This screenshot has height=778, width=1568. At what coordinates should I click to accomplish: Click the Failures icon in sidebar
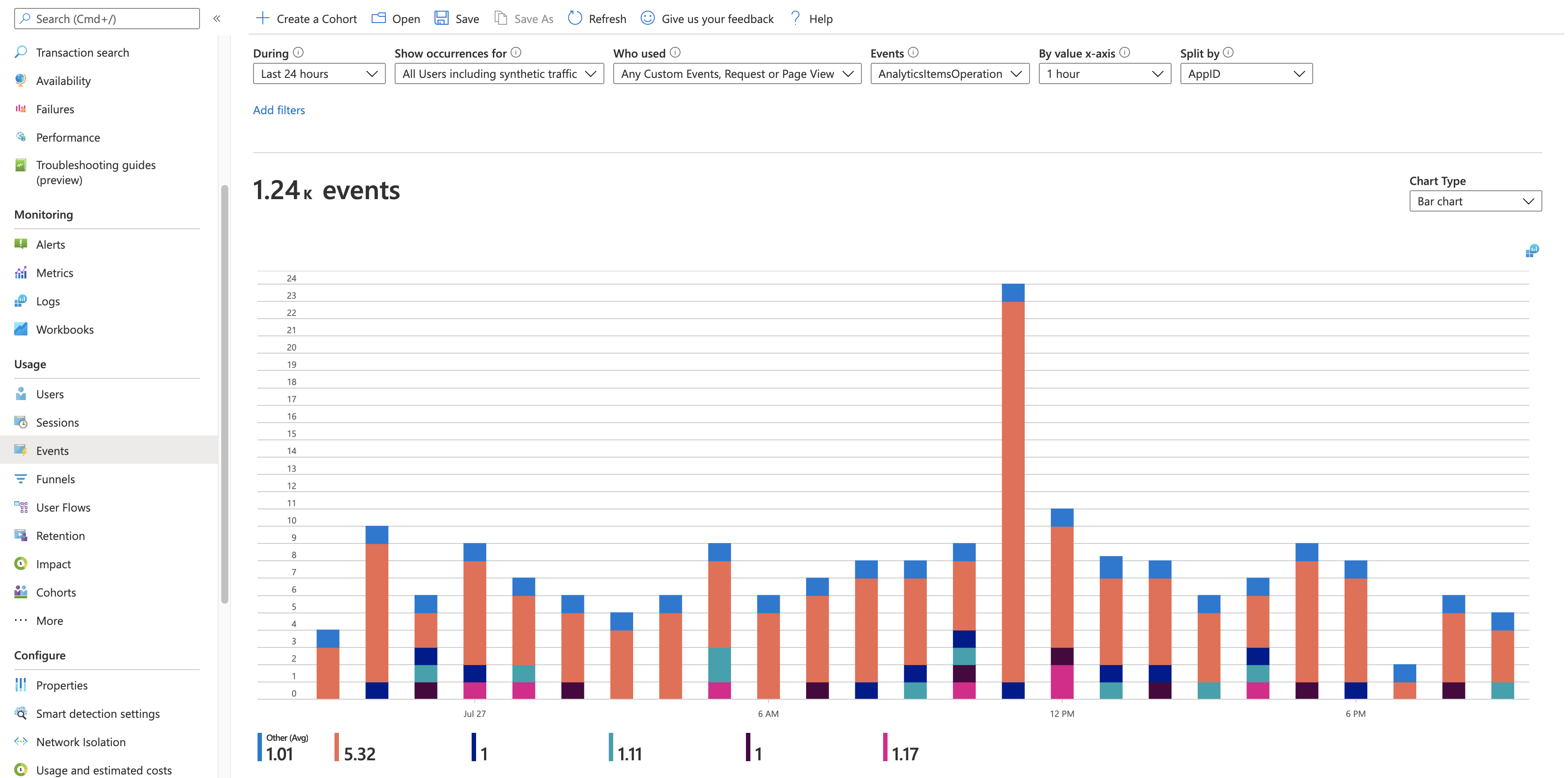(x=22, y=108)
